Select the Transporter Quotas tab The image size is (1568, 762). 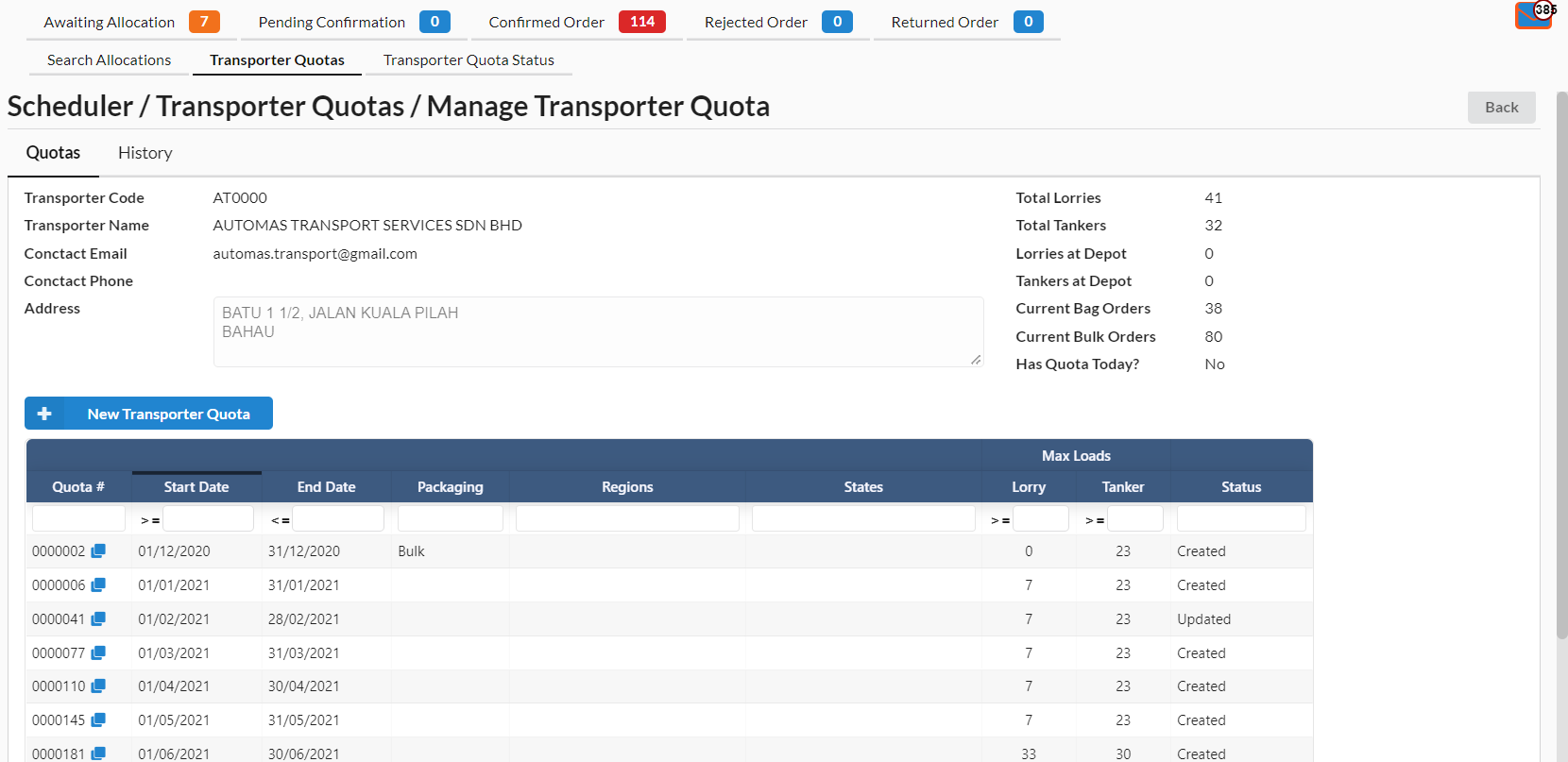(x=277, y=59)
